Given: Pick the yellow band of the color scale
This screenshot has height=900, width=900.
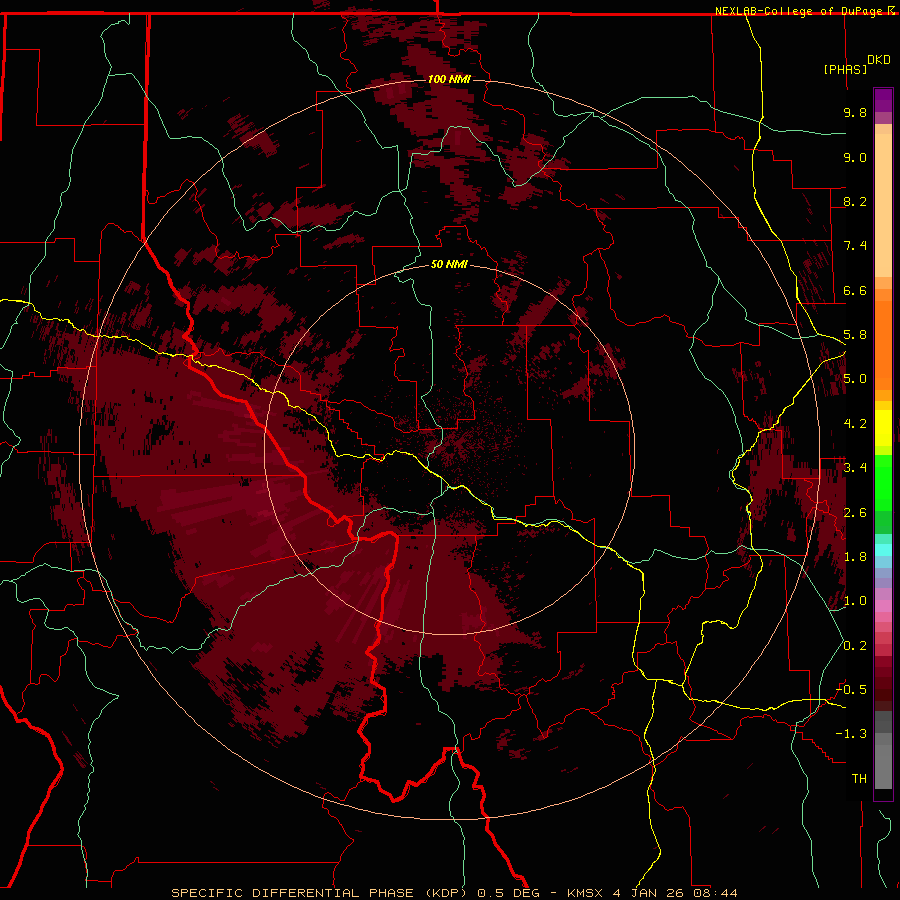Looking at the screenshot, I should point(883,428).
